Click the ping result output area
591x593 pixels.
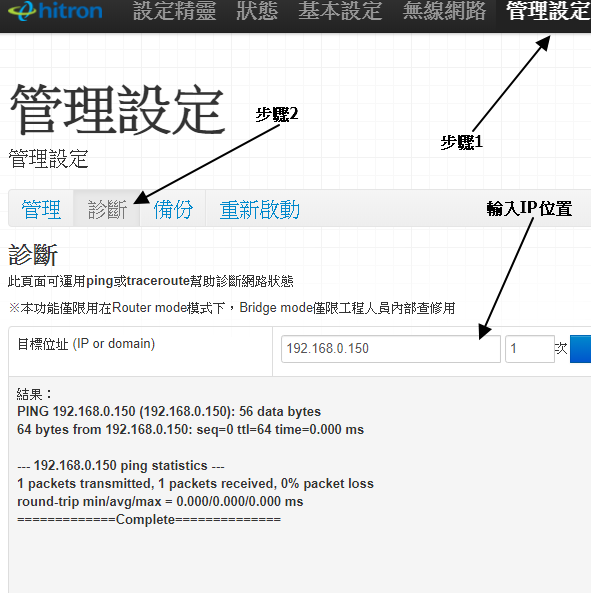299,485
